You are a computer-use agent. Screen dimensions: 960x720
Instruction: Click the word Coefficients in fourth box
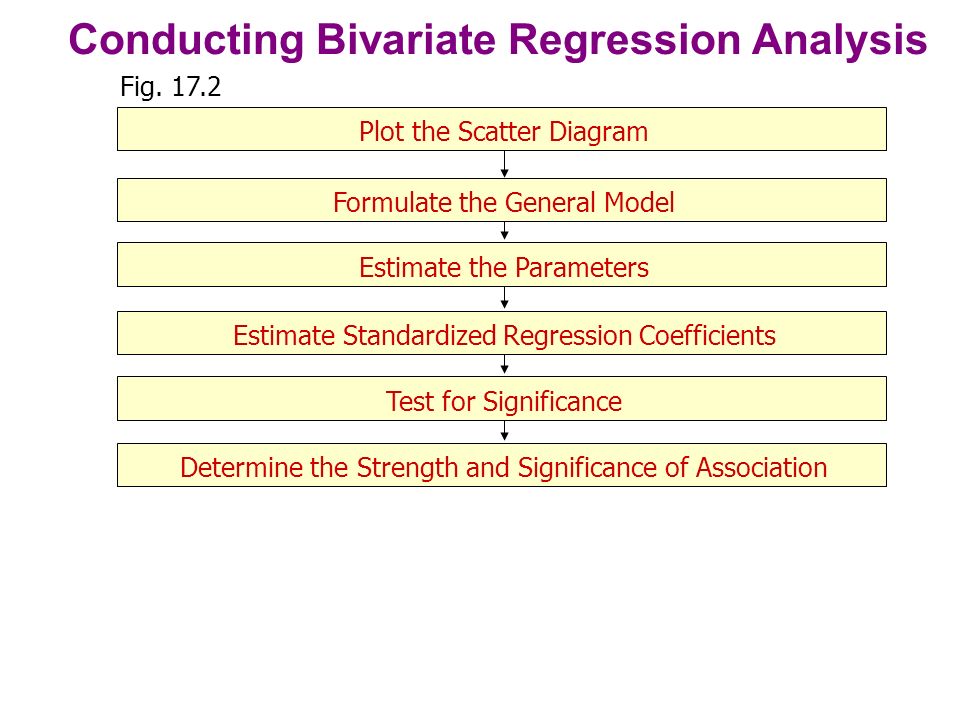pyautogui.click(x=707, y=336)
